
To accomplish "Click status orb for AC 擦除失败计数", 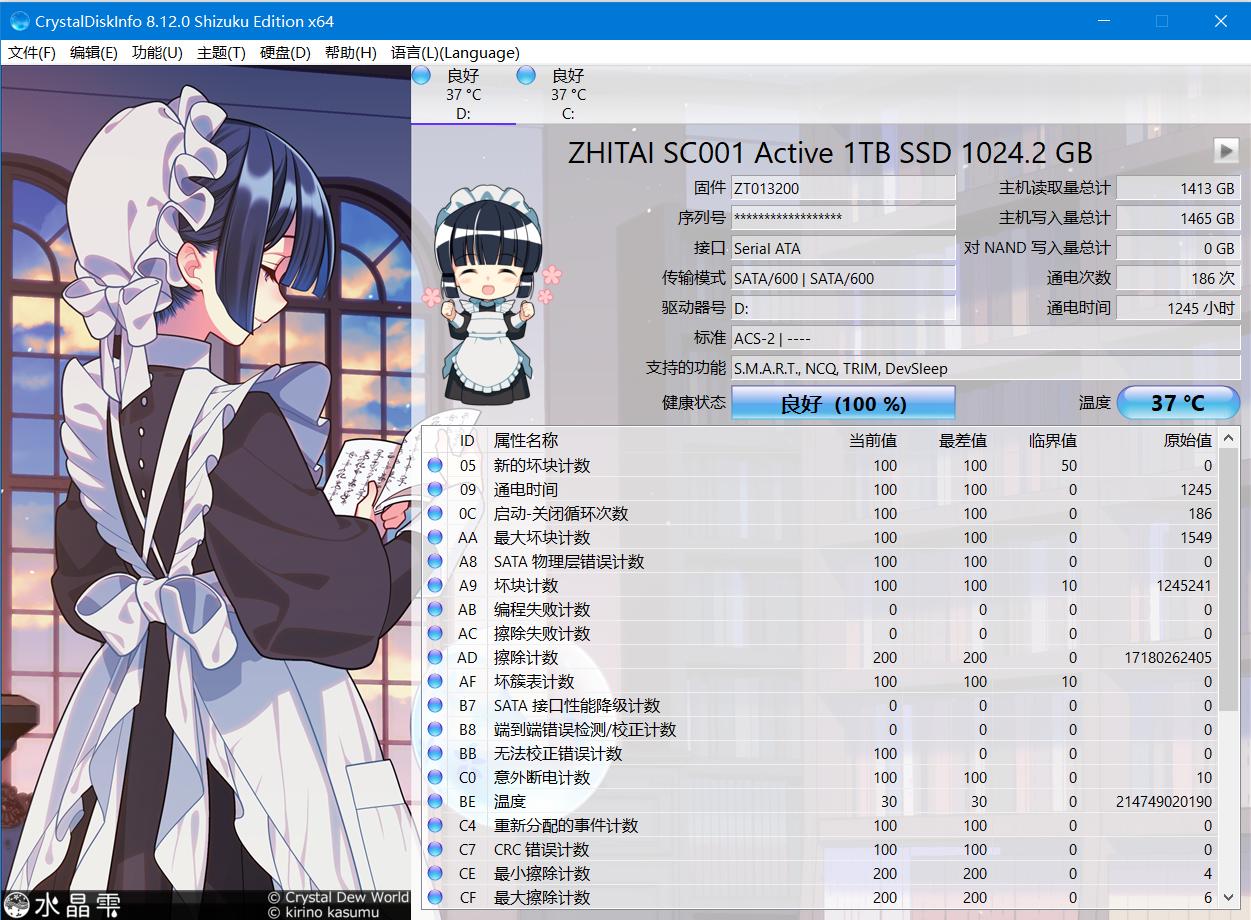I will [x=435, y=633].
